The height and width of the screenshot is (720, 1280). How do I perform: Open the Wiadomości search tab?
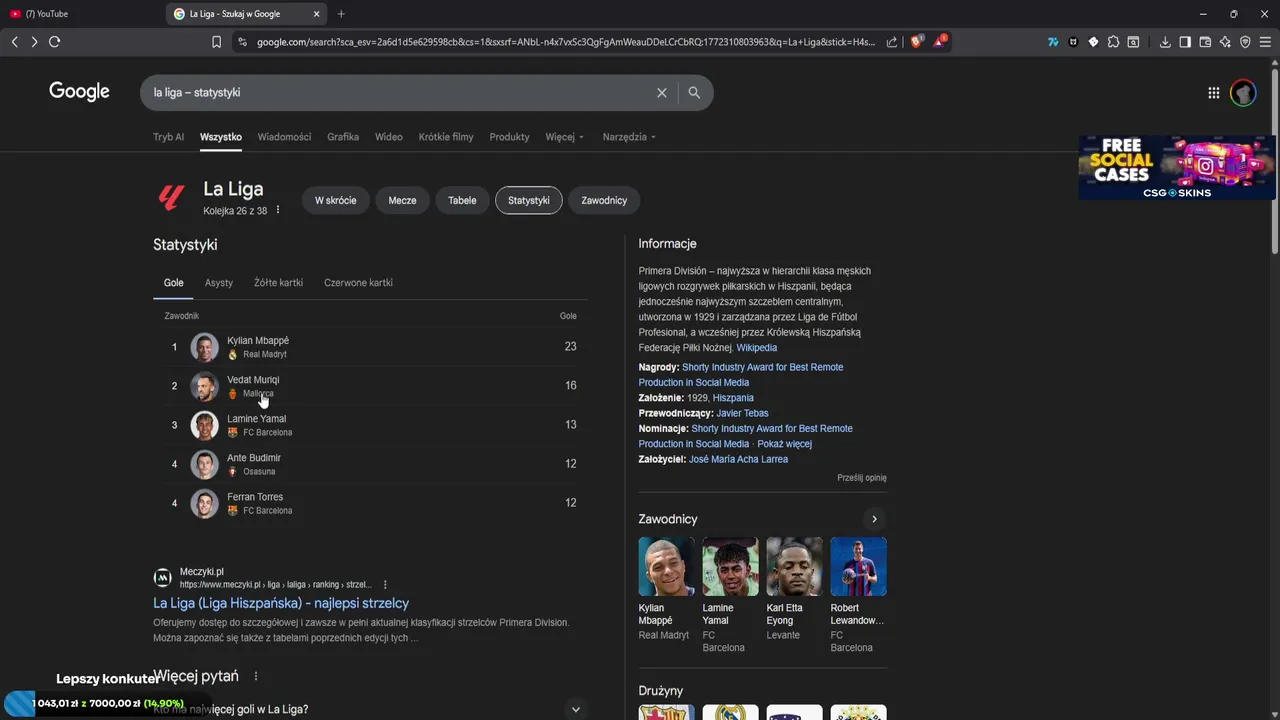point(284,137)
